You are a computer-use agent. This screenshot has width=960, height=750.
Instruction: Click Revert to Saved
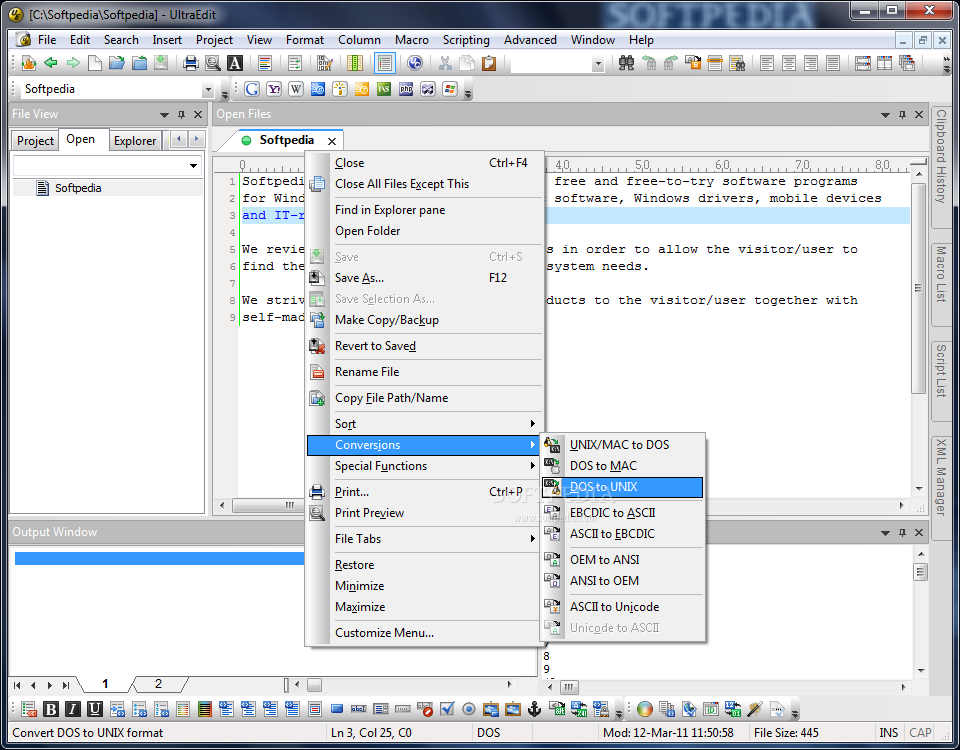(x=424, y=346)
